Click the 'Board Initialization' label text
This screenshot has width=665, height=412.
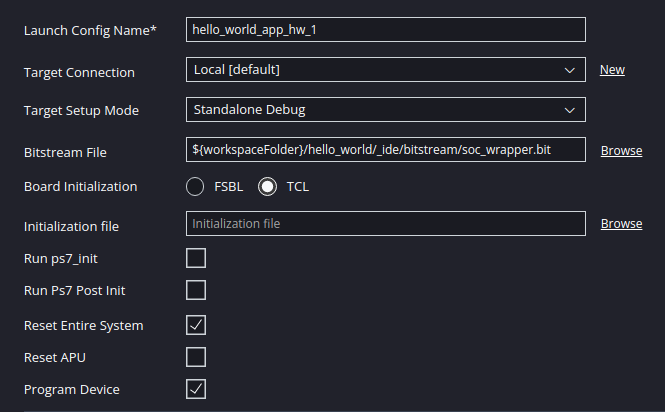tap(80, 187)
